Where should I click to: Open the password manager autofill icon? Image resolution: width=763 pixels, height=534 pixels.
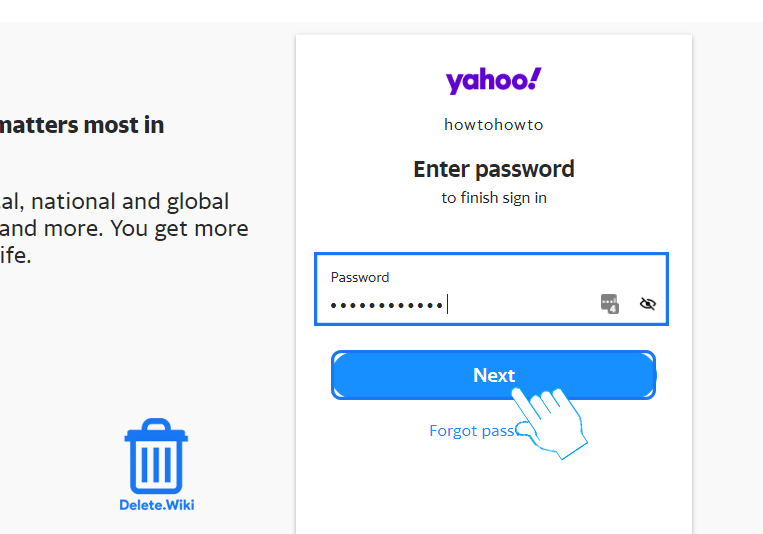point(610,304)
